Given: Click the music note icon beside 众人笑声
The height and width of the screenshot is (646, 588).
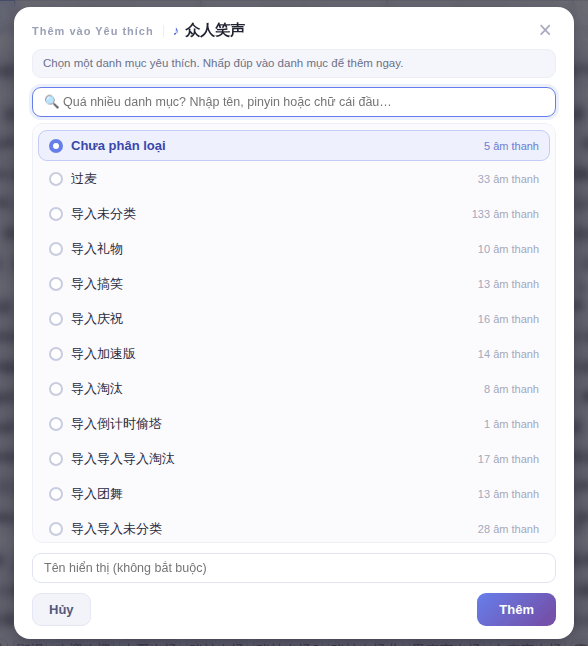Looking at the screenshot, I should click(x=176, y=31).
